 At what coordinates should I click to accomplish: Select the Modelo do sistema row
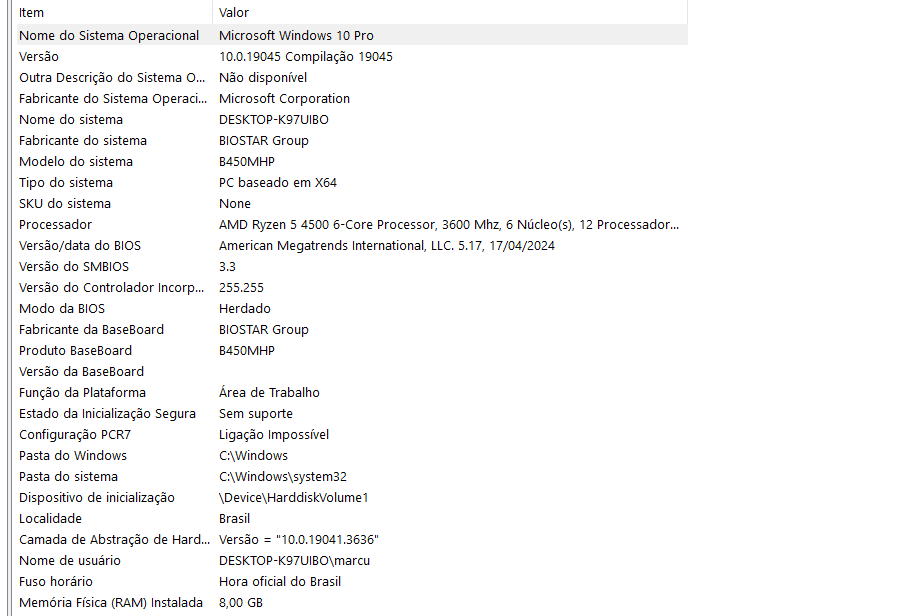(352, 161)
